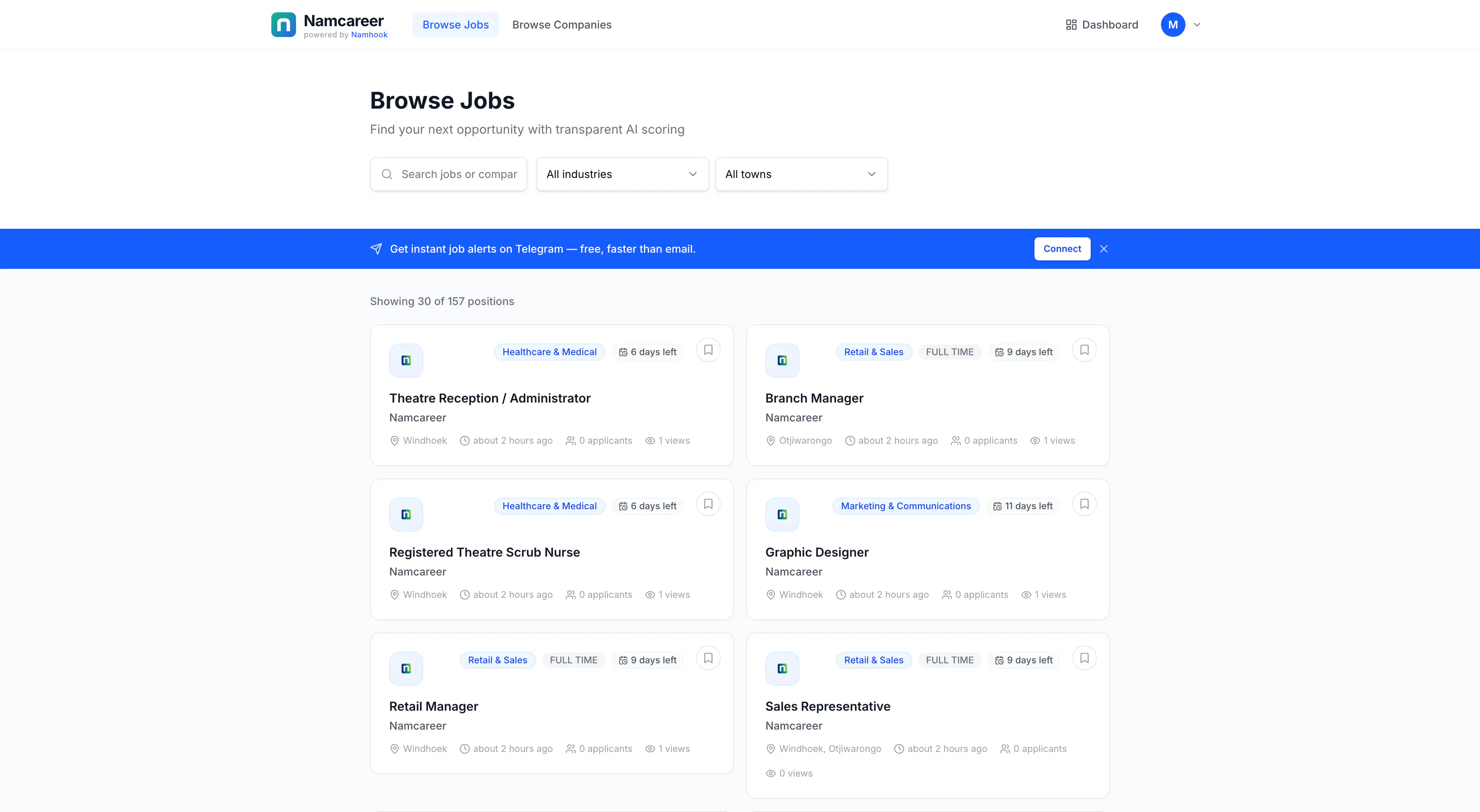Click the Graphic Designer card company logo

coord(781,514)
